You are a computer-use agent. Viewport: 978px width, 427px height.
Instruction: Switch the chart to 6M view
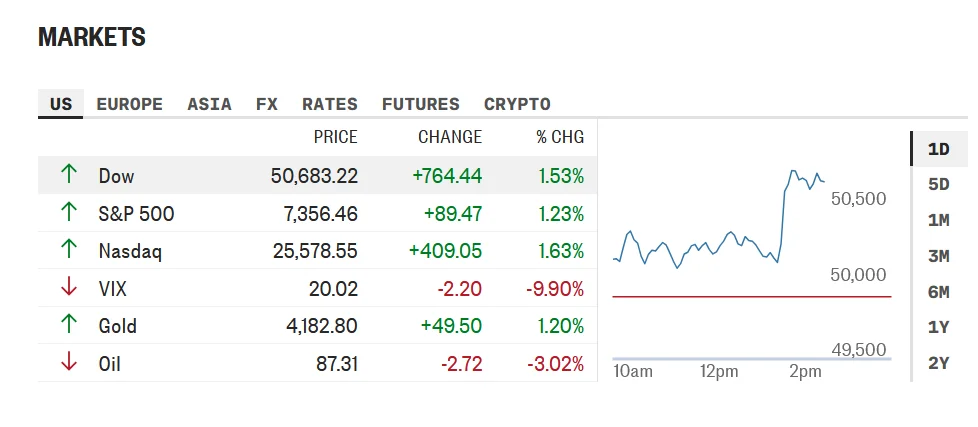click(x=938, y=292)
